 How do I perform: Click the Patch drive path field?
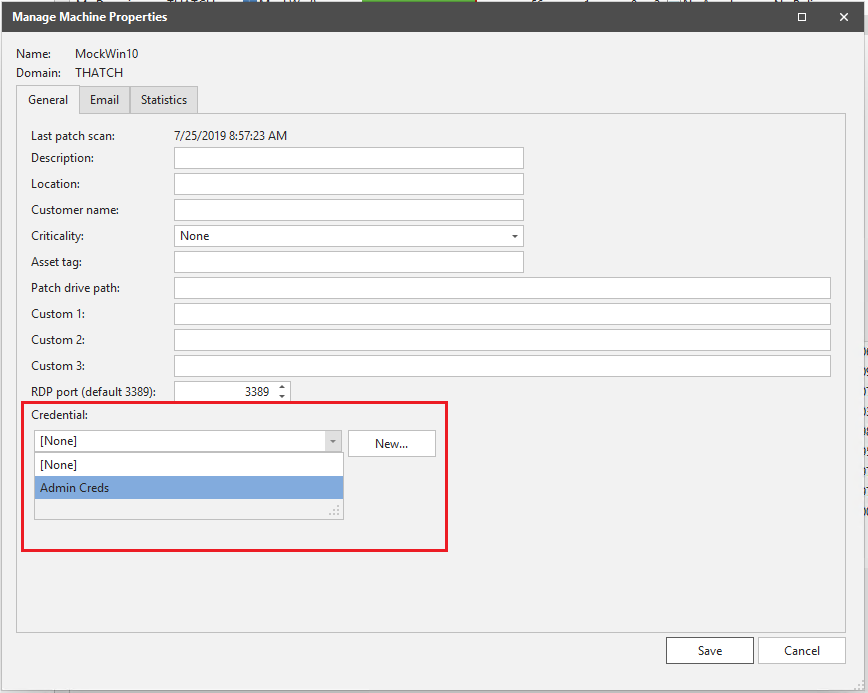click(x=502, y=288)
